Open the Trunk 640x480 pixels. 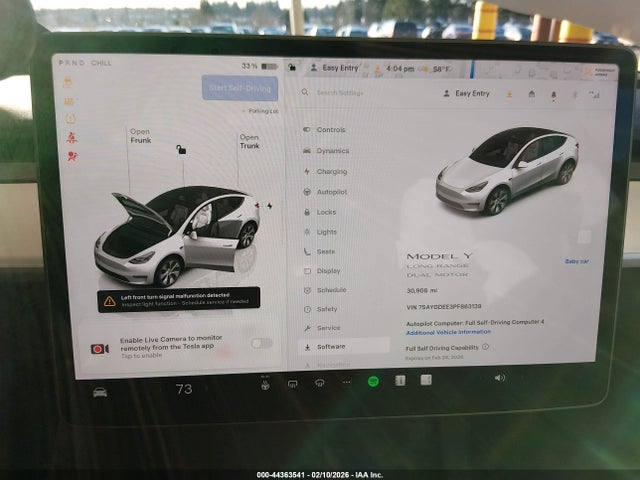[x=249, y=142]
